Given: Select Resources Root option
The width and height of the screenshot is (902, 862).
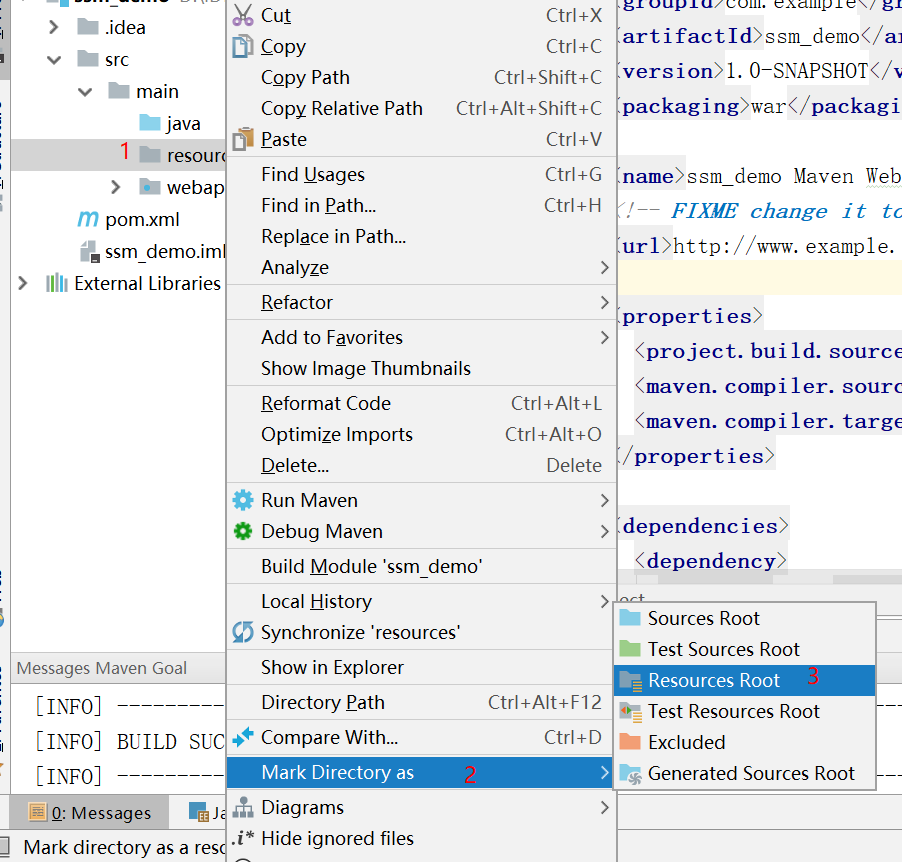Looking at the screenshot, I should tap(744, 681).
